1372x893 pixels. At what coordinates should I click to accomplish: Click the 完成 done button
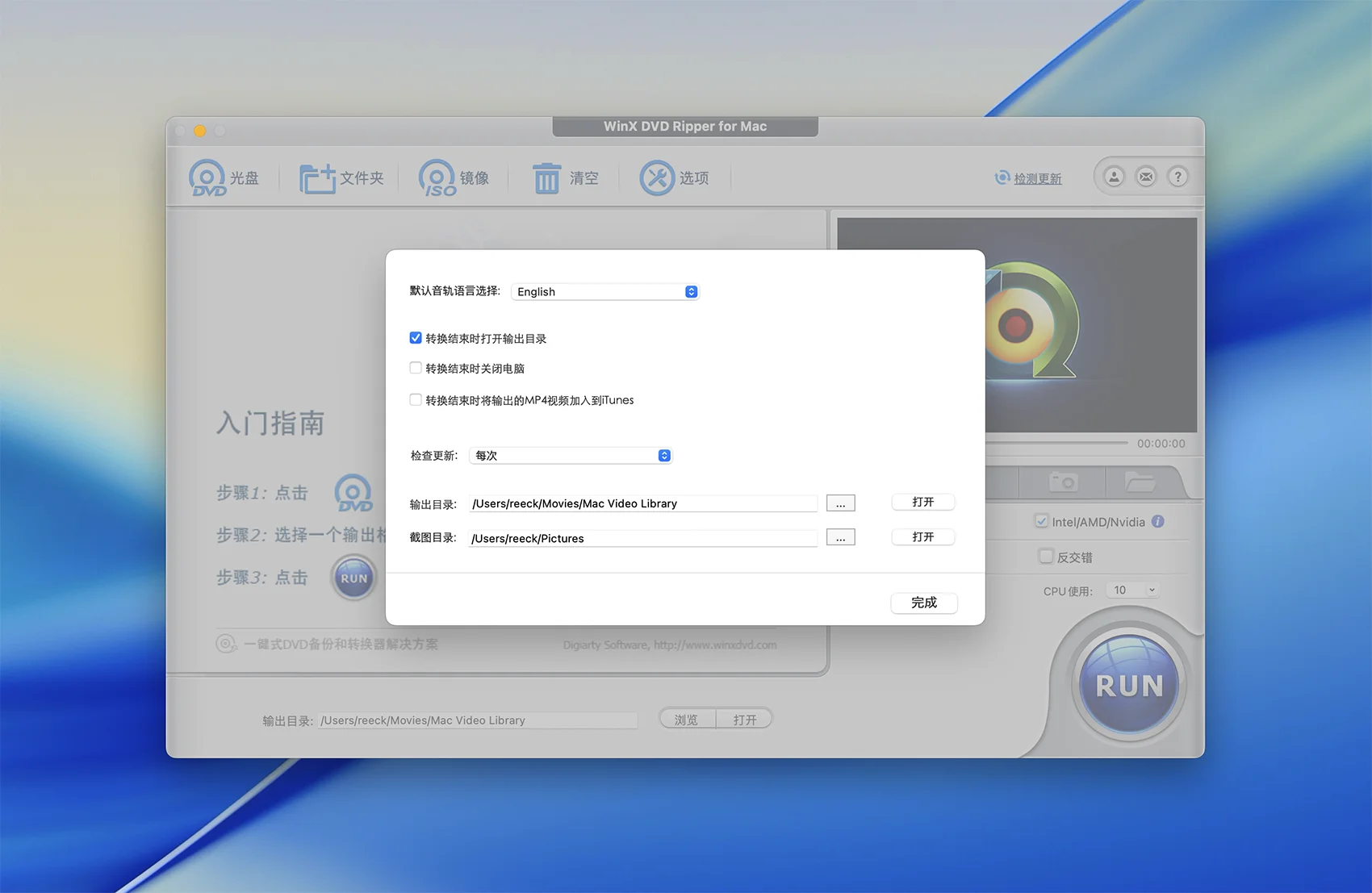(923, 603)
